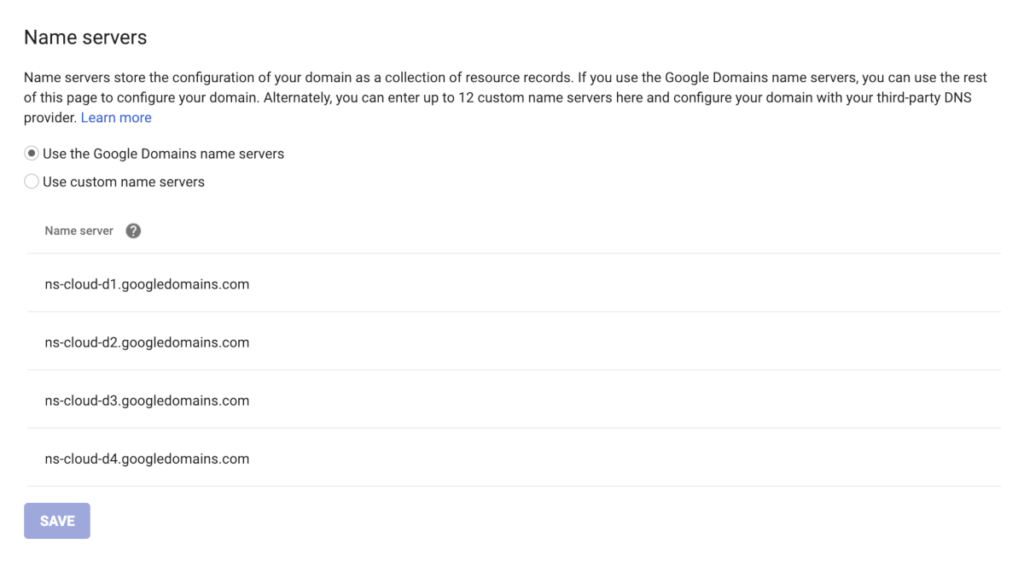Screen dimensions: 1024x561
Task: Click ns-cloud-d1.googledomains.com entry
Action: pos(147,284)
